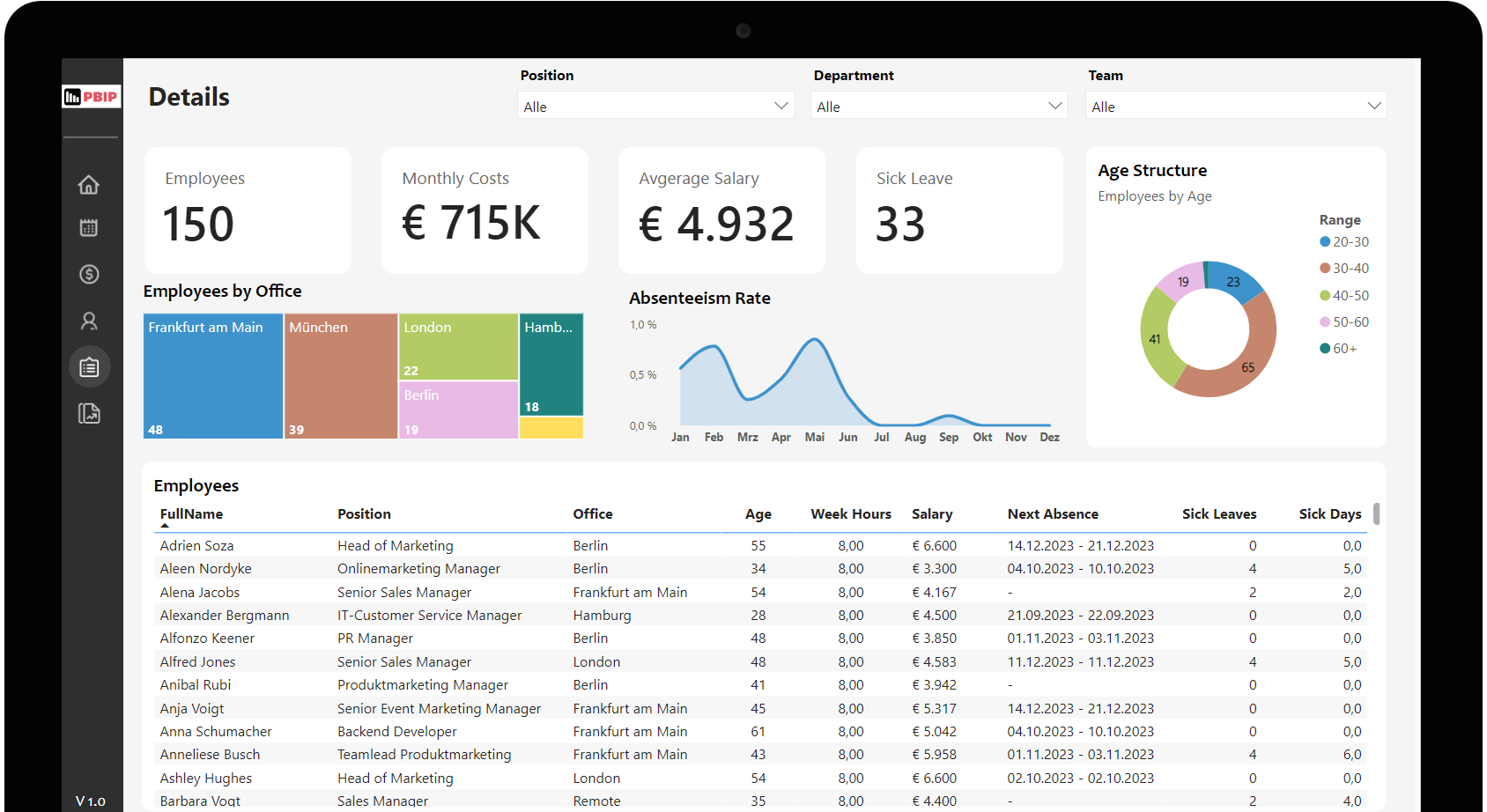Click the highlighted clipboard Details icon
The image size is (1487, 812).
pos(89,366)
